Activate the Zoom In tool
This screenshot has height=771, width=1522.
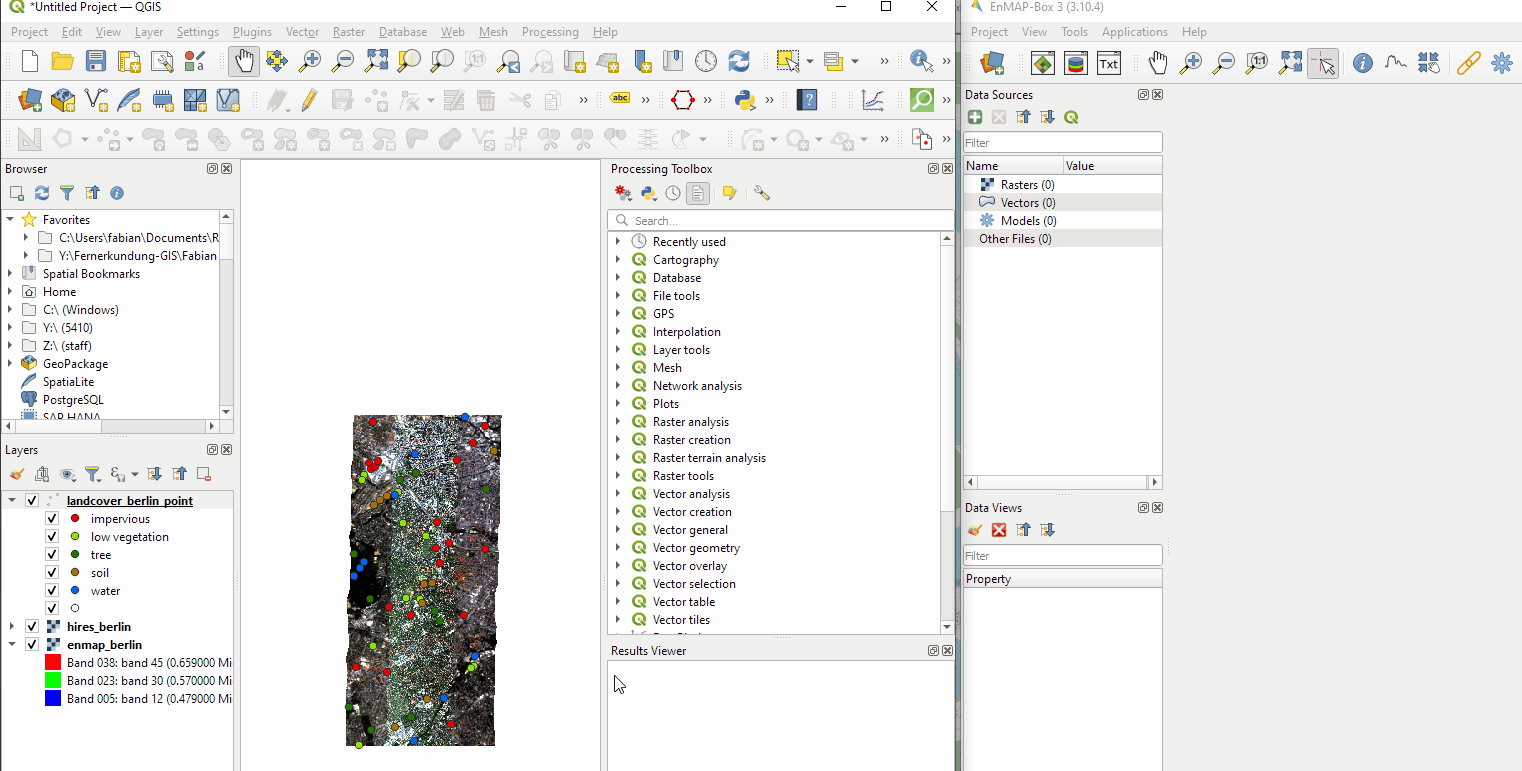pyautogui.click(x=310, y=61)
